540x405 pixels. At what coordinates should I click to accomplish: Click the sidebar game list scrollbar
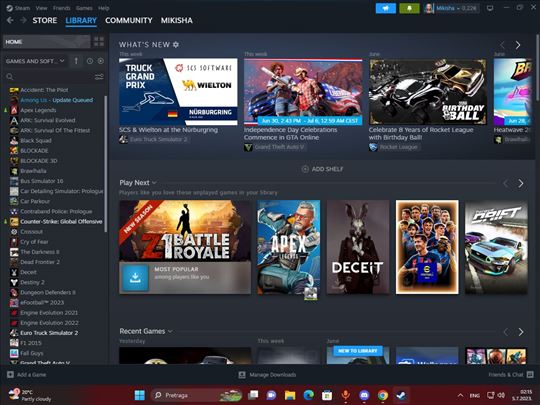tap(105, 164)
